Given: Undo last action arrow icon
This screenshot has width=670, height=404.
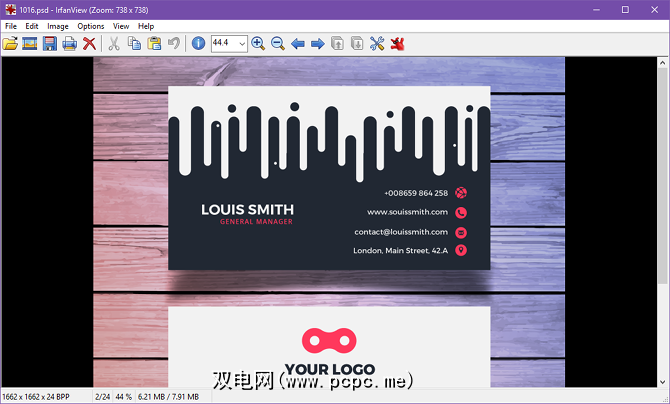Looking at the screenshot, I should pyautogui.click(x=174, y=43).
